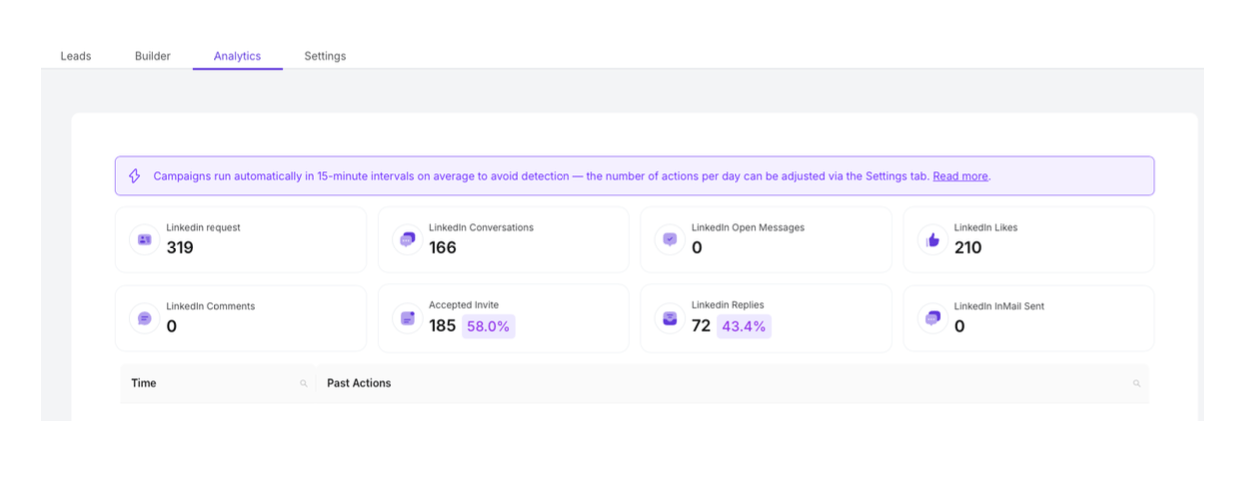Click the LinkedIn Conversations chat icon
Viewport: 1248px width, 493px height.
click(407, 240)
